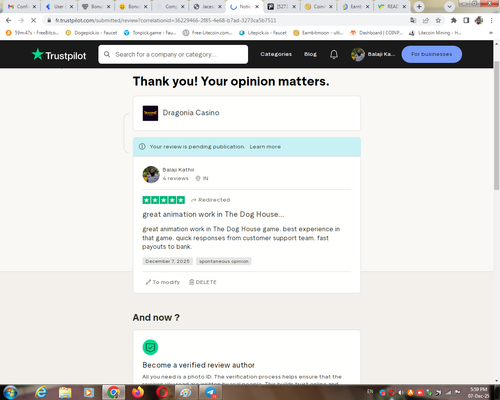
Task: Click DELETE under the review
Action: coord(203,282)
